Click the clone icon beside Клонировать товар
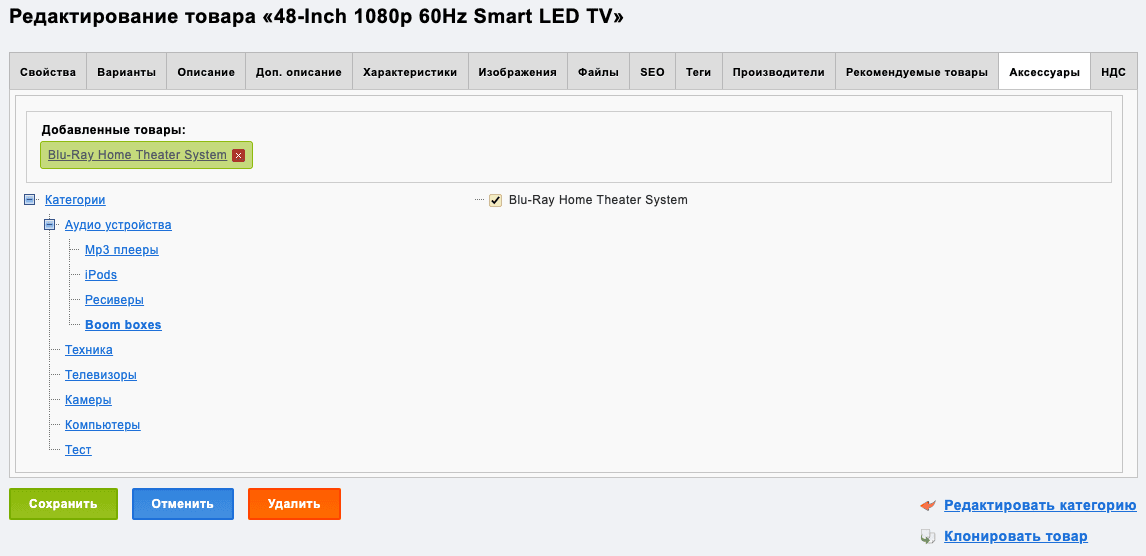This screenshot has height=556, width=1146. [928, 537]
